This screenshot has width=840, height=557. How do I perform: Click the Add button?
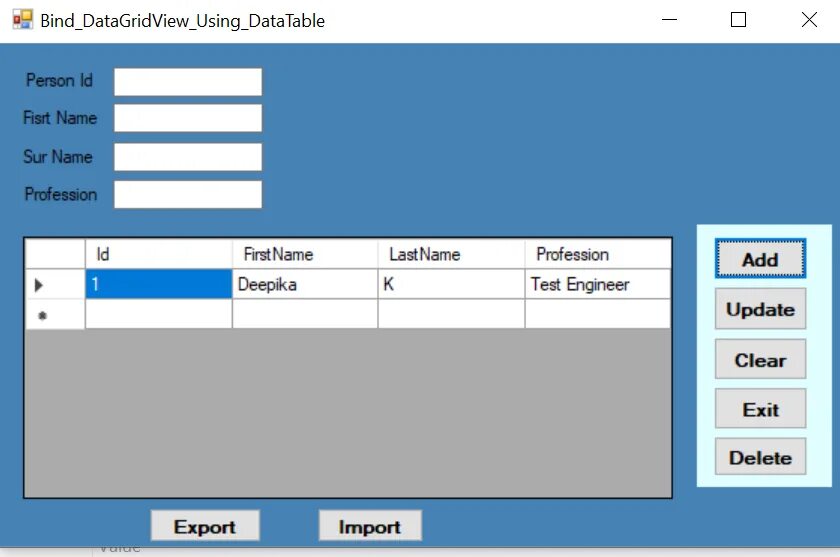click(x=760, y=259)
